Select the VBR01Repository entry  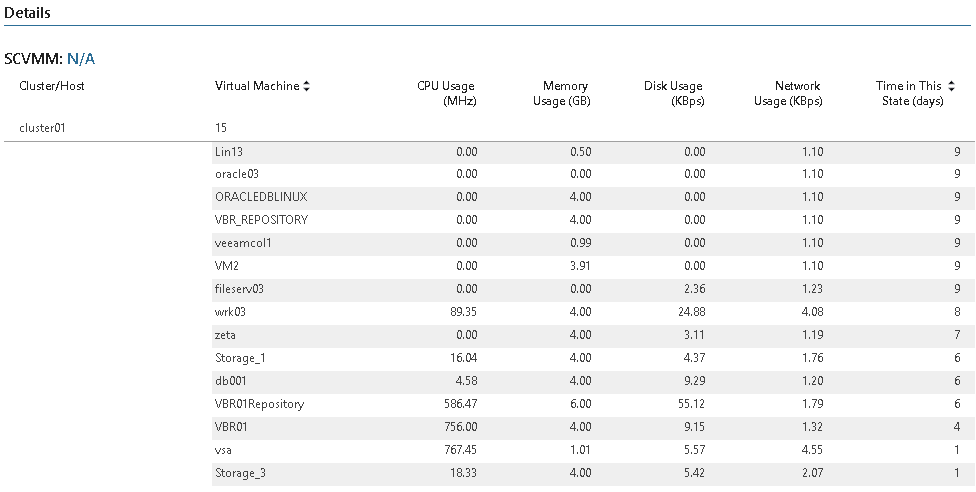click(259, 404)
